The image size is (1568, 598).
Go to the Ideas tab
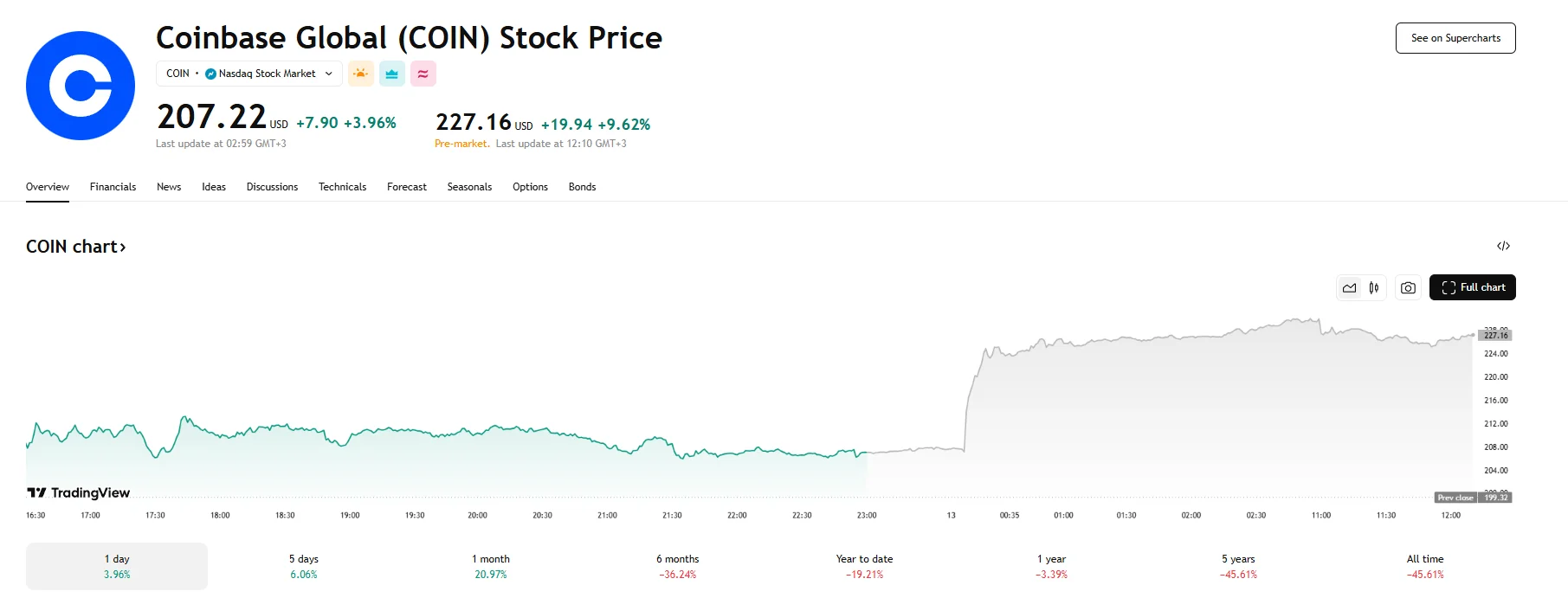point(214,187)
